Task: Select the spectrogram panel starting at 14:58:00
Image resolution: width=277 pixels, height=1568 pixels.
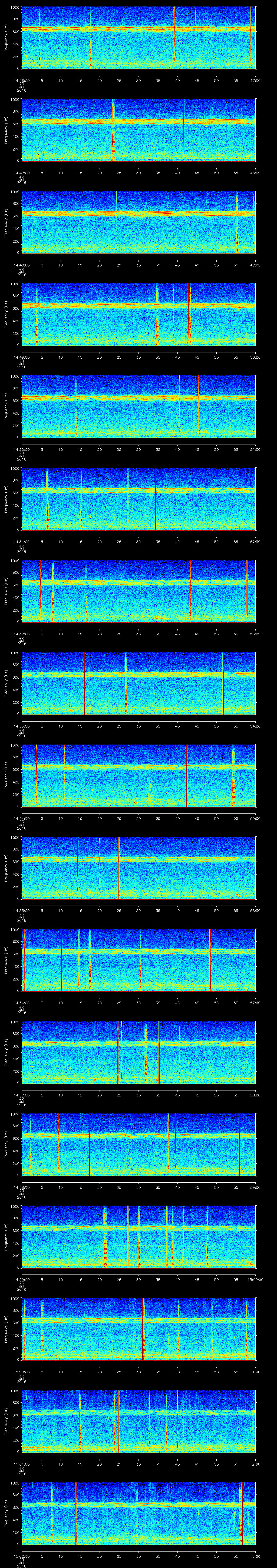Action: pyautogui.click(x=138, y=1144)
